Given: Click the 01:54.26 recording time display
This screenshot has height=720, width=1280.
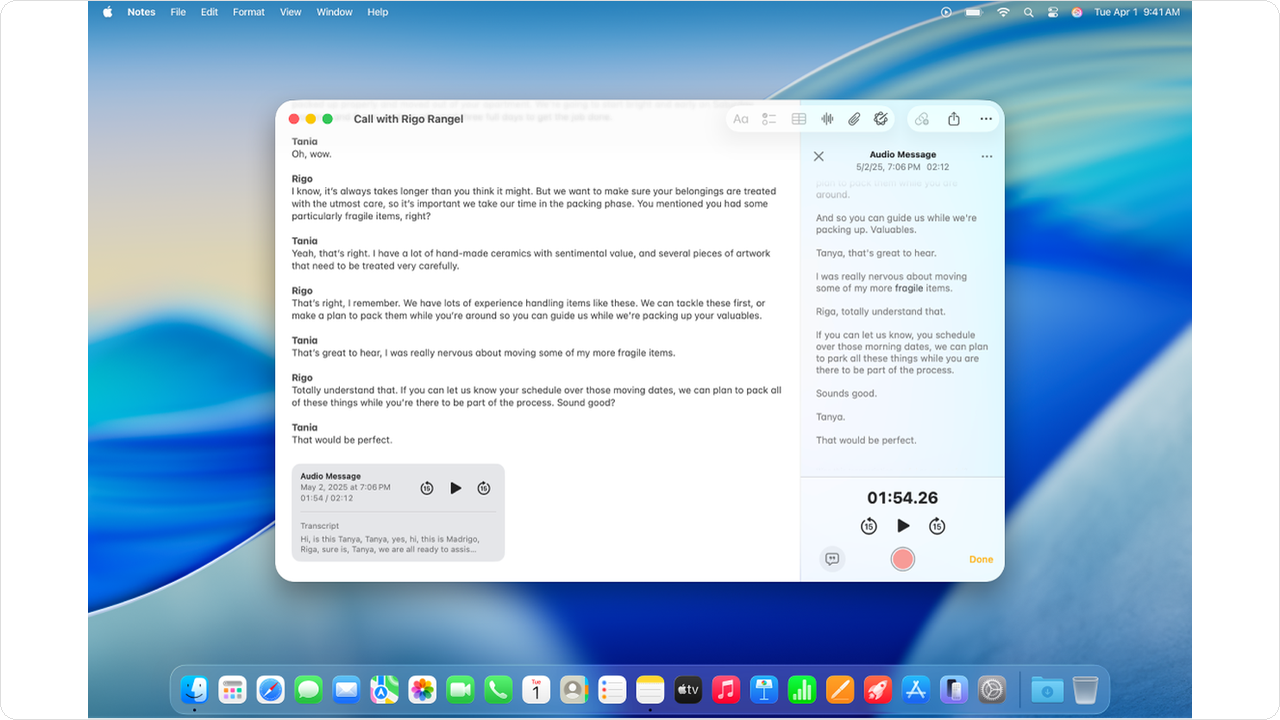Looking at the screenshot, I should coord(903,497).
